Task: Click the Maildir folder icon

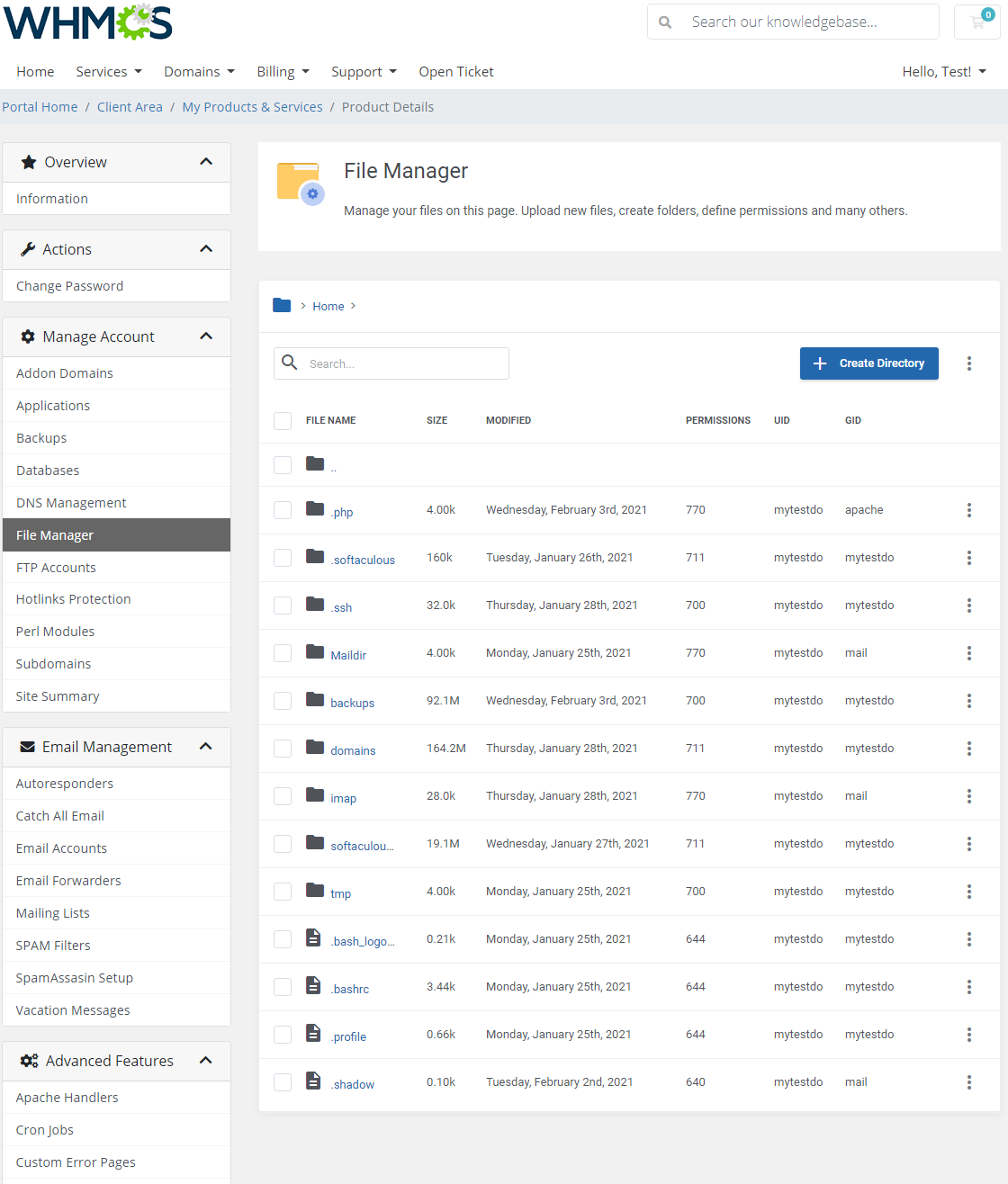Action: (315, 650)
